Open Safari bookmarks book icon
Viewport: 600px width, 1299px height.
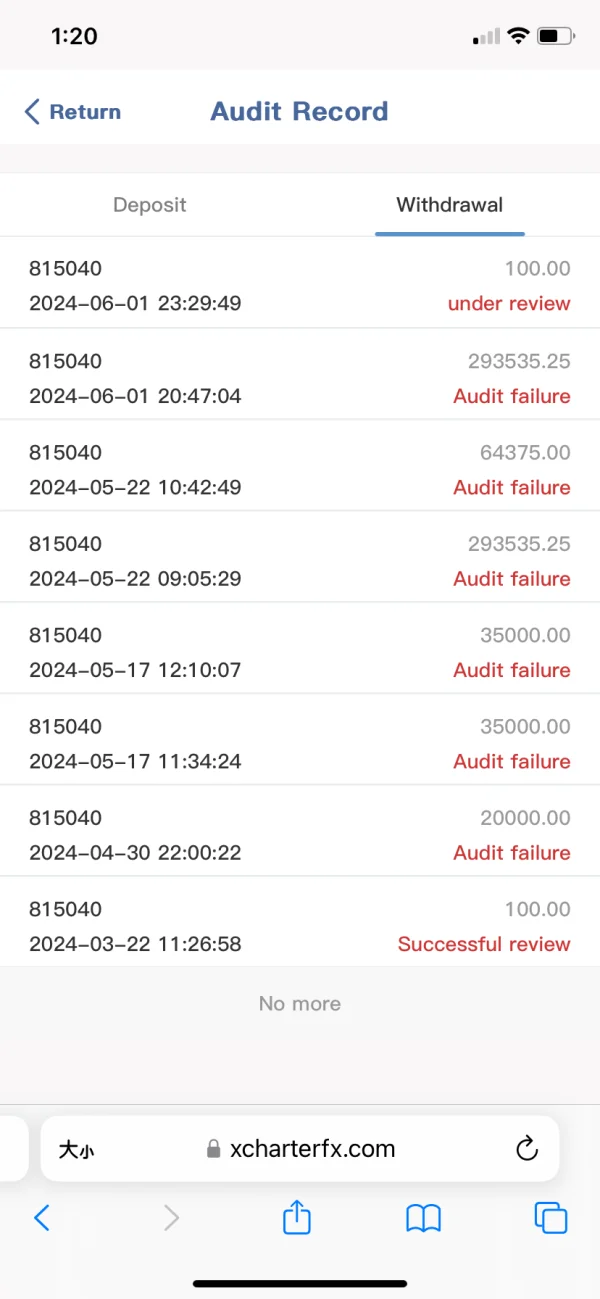point(423,1217)
